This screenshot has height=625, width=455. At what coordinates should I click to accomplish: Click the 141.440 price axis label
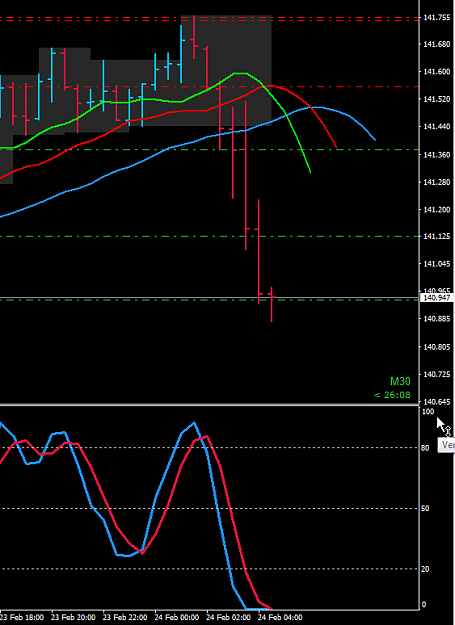pyautogui.click(x=437, y=127)
